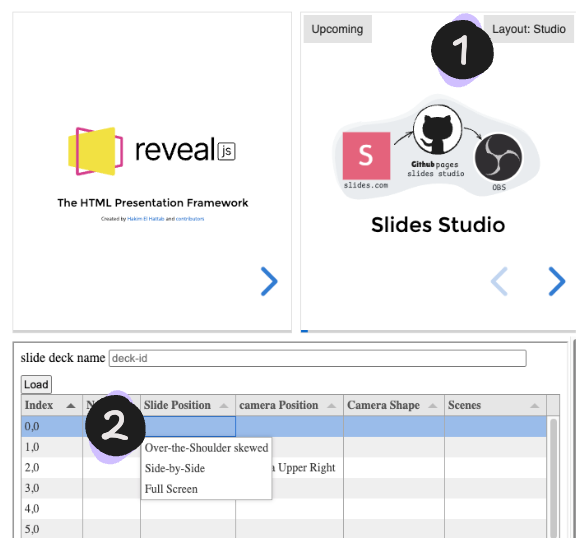Sort the Scenes column
This screenshot has width=585, height=548.
pos(535,405)
